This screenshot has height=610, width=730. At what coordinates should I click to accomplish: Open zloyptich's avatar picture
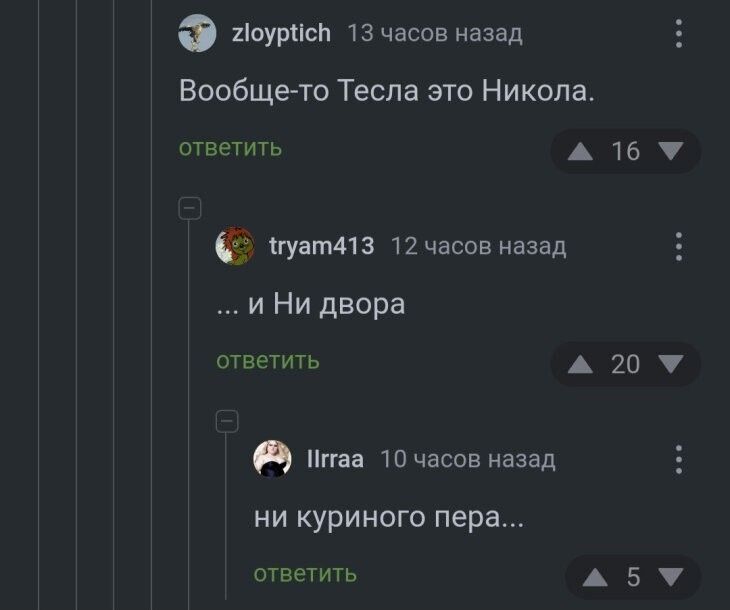click(x=197, y=35)
